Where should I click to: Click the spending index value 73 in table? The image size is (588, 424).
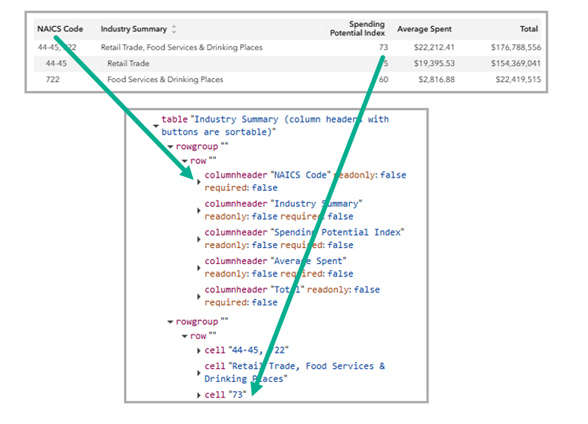tap(383, 47)
